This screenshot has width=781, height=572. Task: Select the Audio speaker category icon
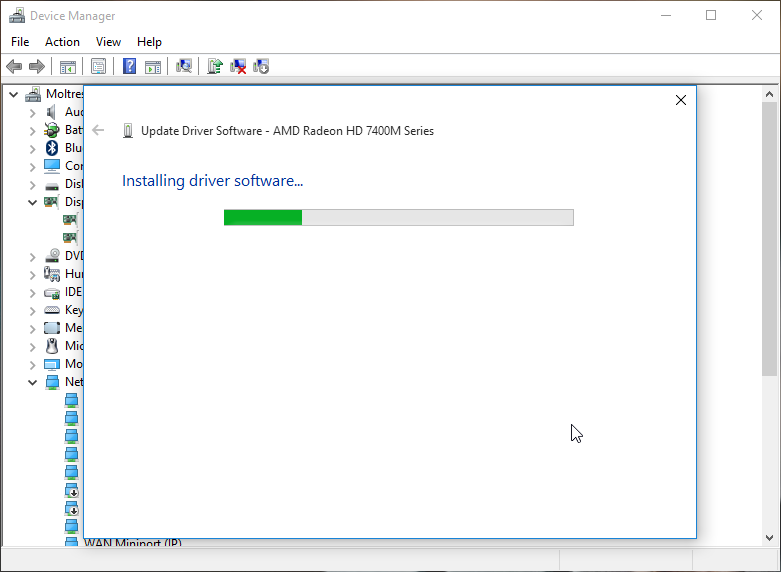click(x=52, y=112)
